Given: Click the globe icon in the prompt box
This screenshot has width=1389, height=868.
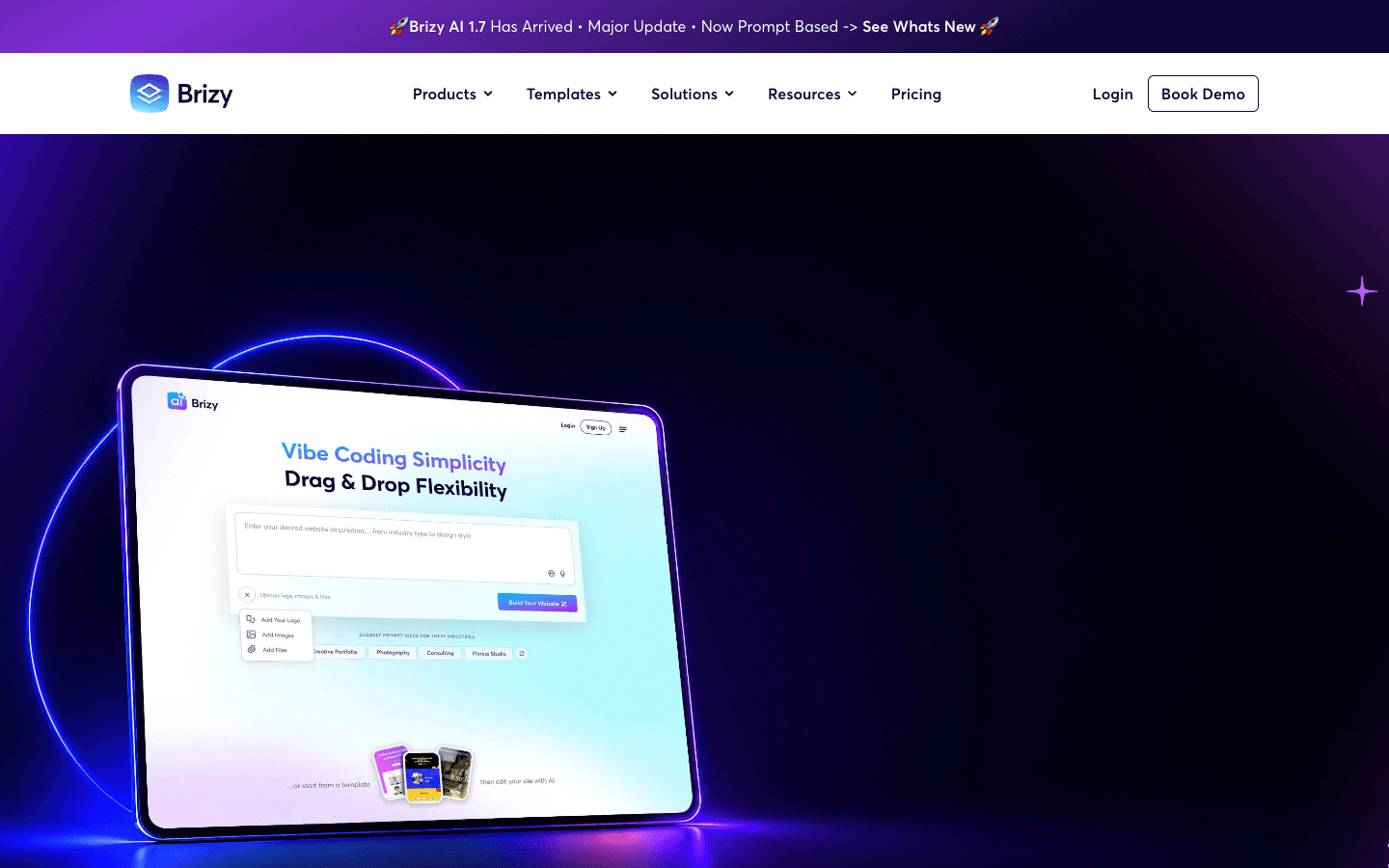Looking at the screenshot, I should click(x=552, y=573).
